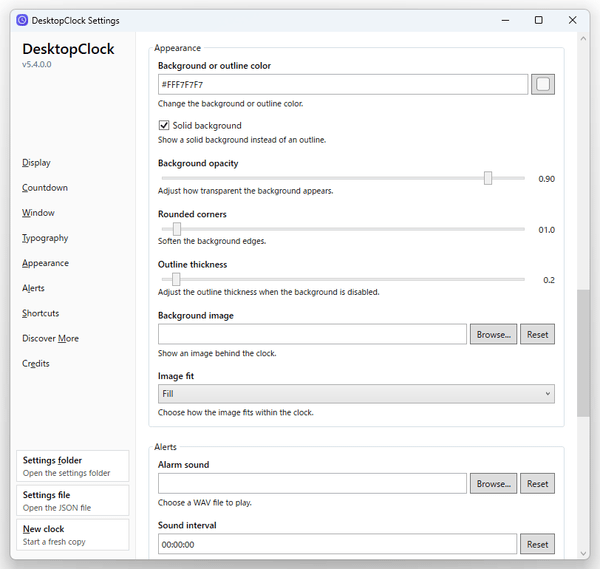600x569 pixels.
Task: Click the Outline thickness slider thumb
Action: (176, 279)
